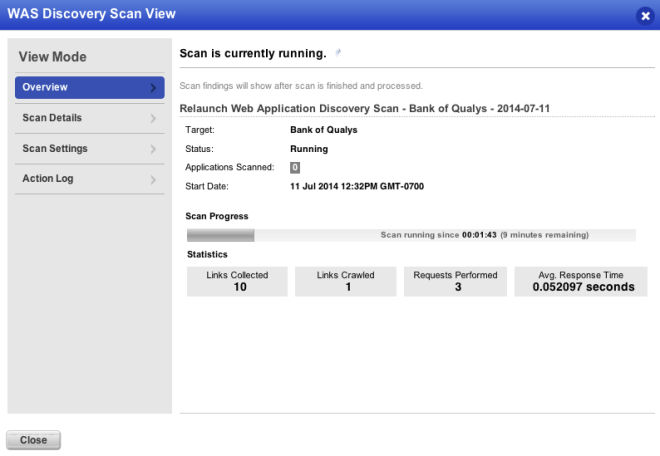Select the Overview view mode
Viewport: 660px width, 456px height.
click(x=90, y=87)
